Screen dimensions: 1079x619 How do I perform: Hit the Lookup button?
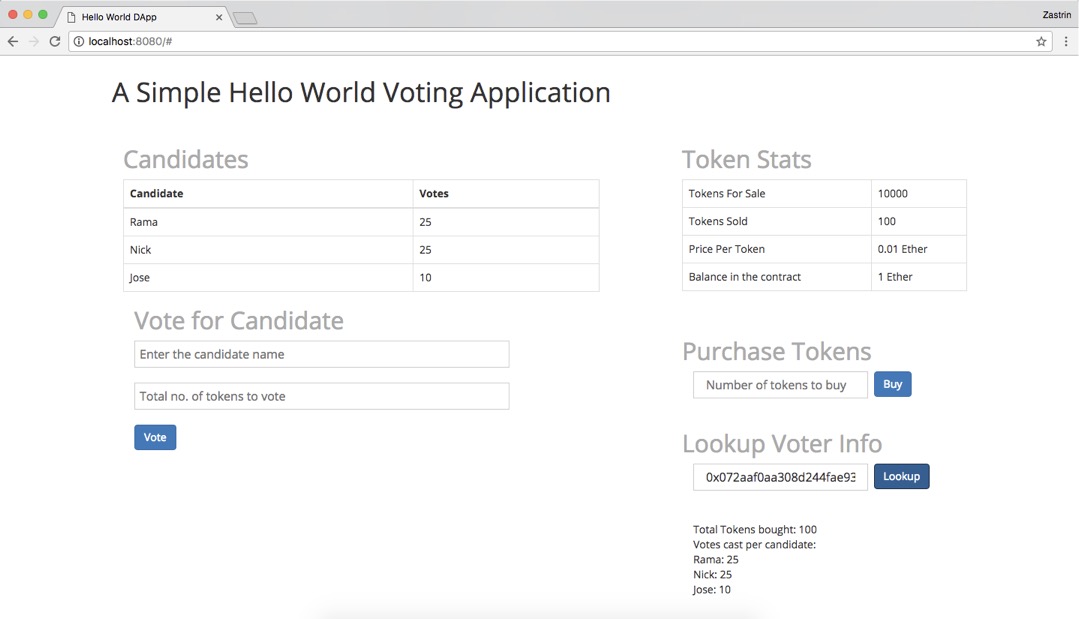coord(901,477)
